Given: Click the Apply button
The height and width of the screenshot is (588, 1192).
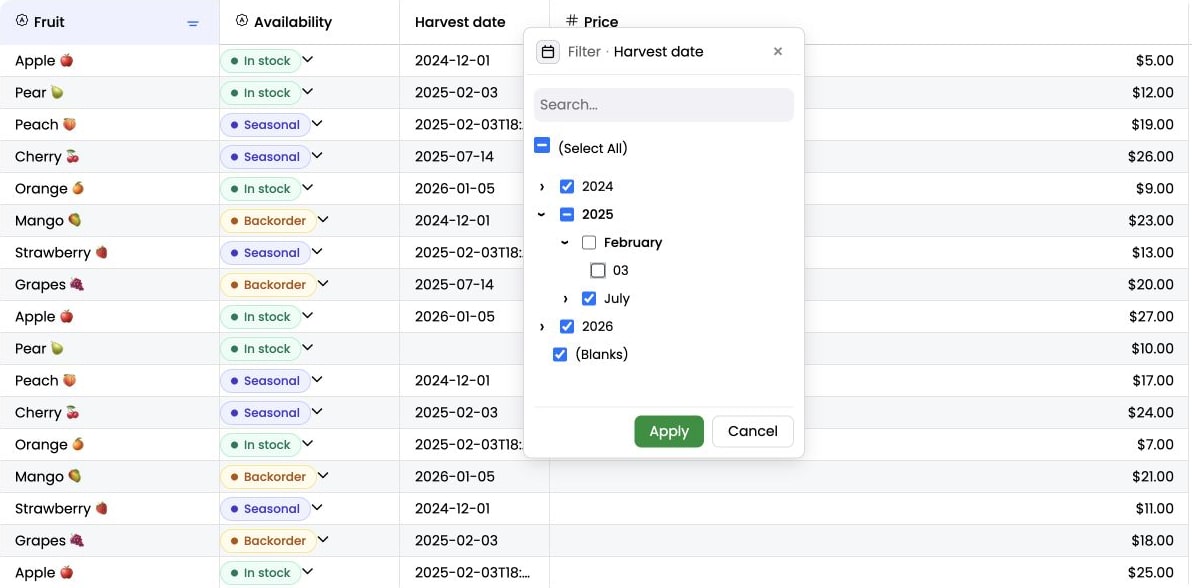Looking at the screenshot, I should tap(669, 431).
